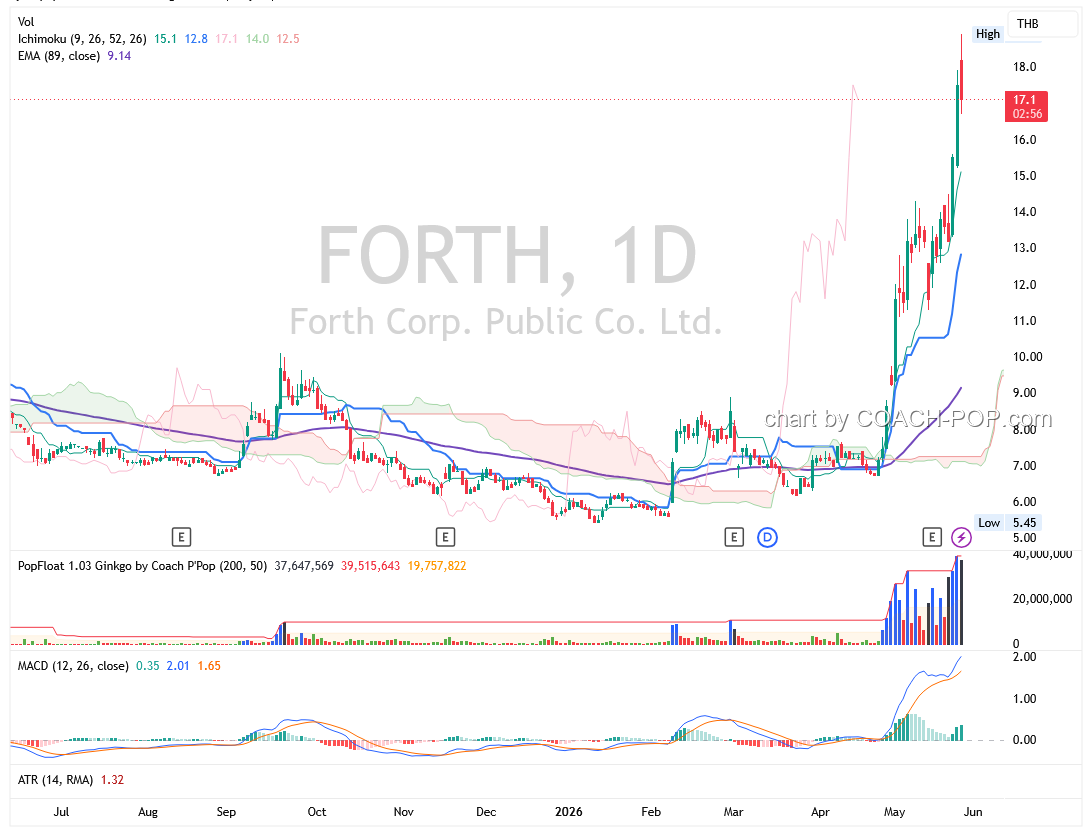This screenshot has height=831, width=1092.
Task: Click the ATR value 1.32
Action: [112, 779]
